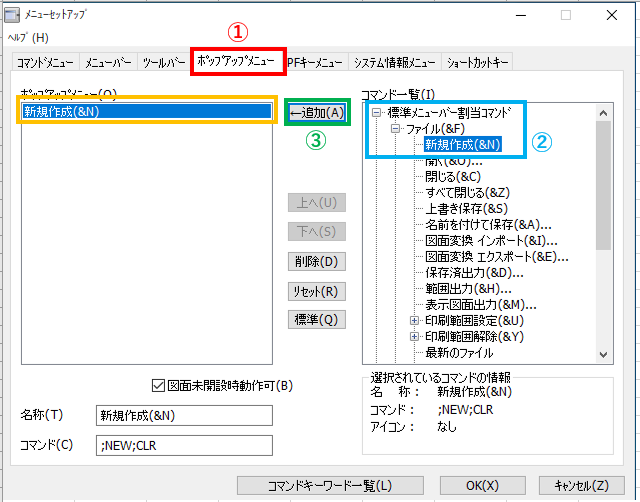Select 標準メニューバー割当コマンド tree item
Image resolution: width=640 pixels, height=502 pixels.
point(449,112)
